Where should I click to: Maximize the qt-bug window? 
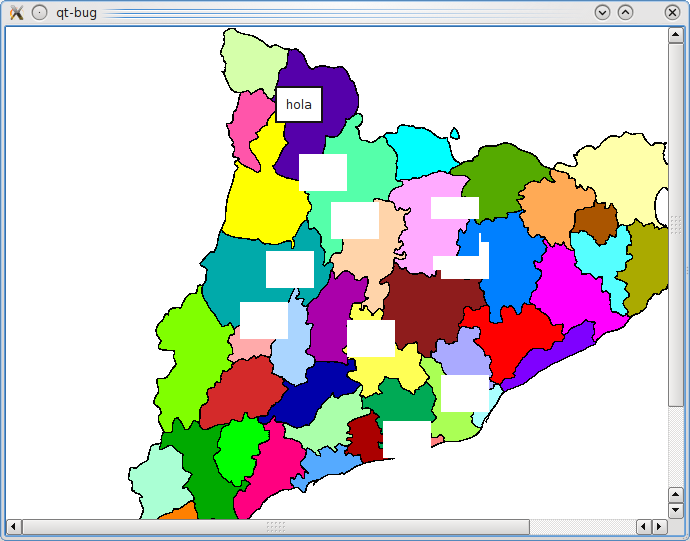tap(625, 12)
